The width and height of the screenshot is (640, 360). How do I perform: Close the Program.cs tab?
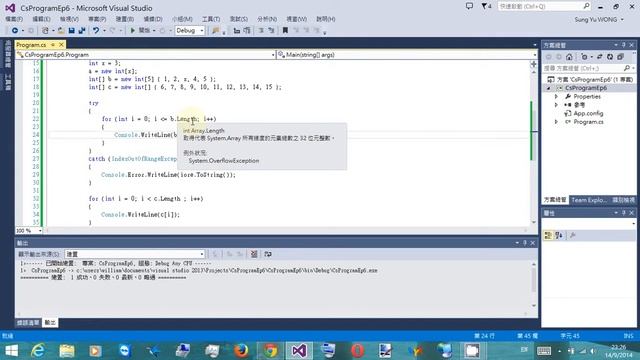[61, 44]
